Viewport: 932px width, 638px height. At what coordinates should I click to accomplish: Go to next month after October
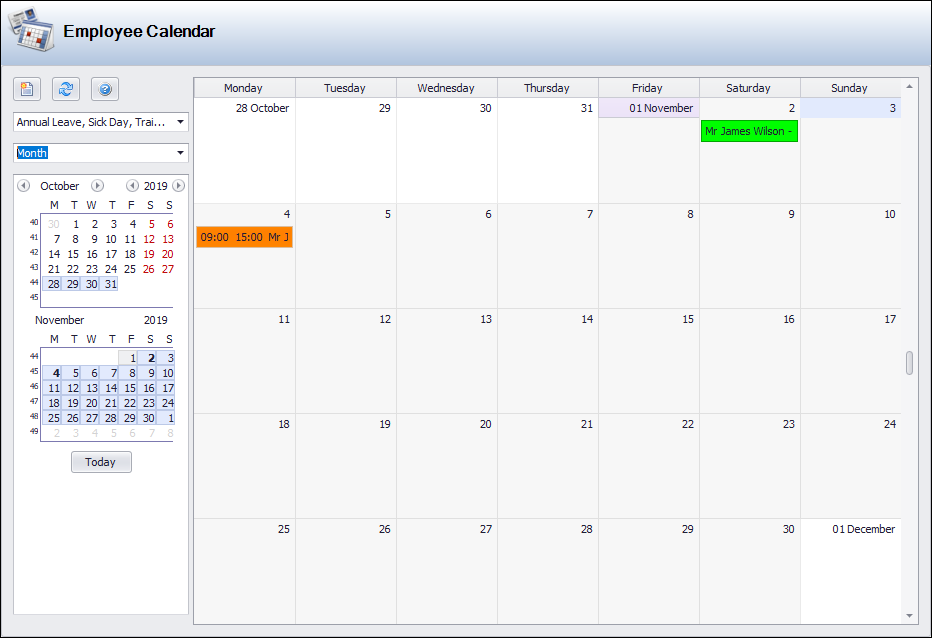point(97,186)
